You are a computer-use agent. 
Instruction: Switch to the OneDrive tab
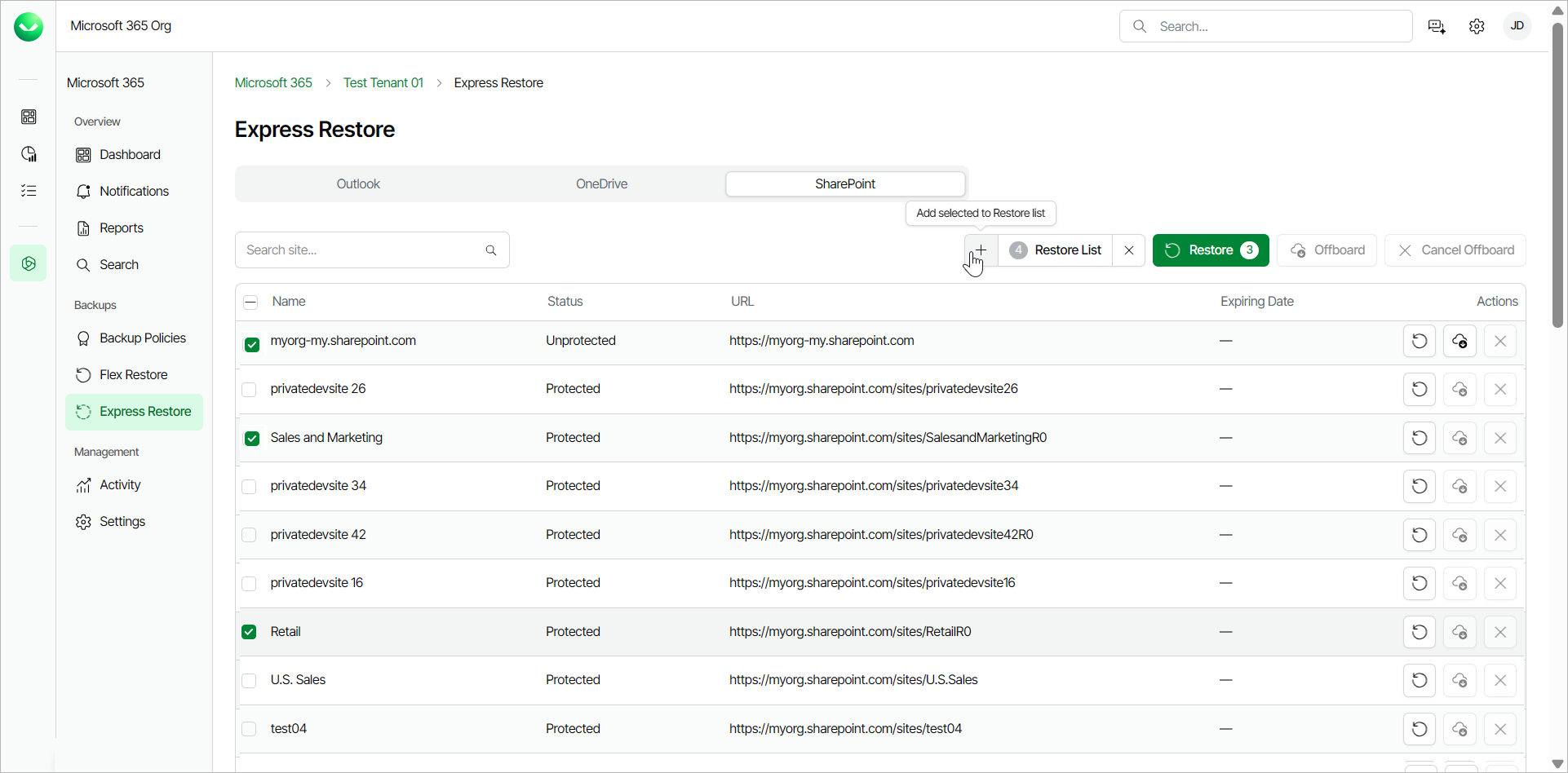pyautogui.click(x=601, y=184)
